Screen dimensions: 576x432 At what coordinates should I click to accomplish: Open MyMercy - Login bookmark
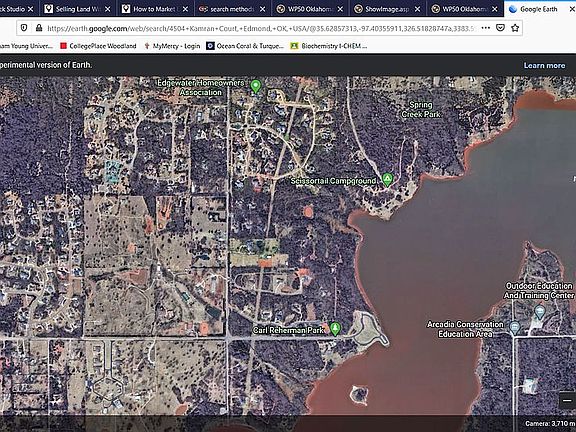(x=172, y=46)
